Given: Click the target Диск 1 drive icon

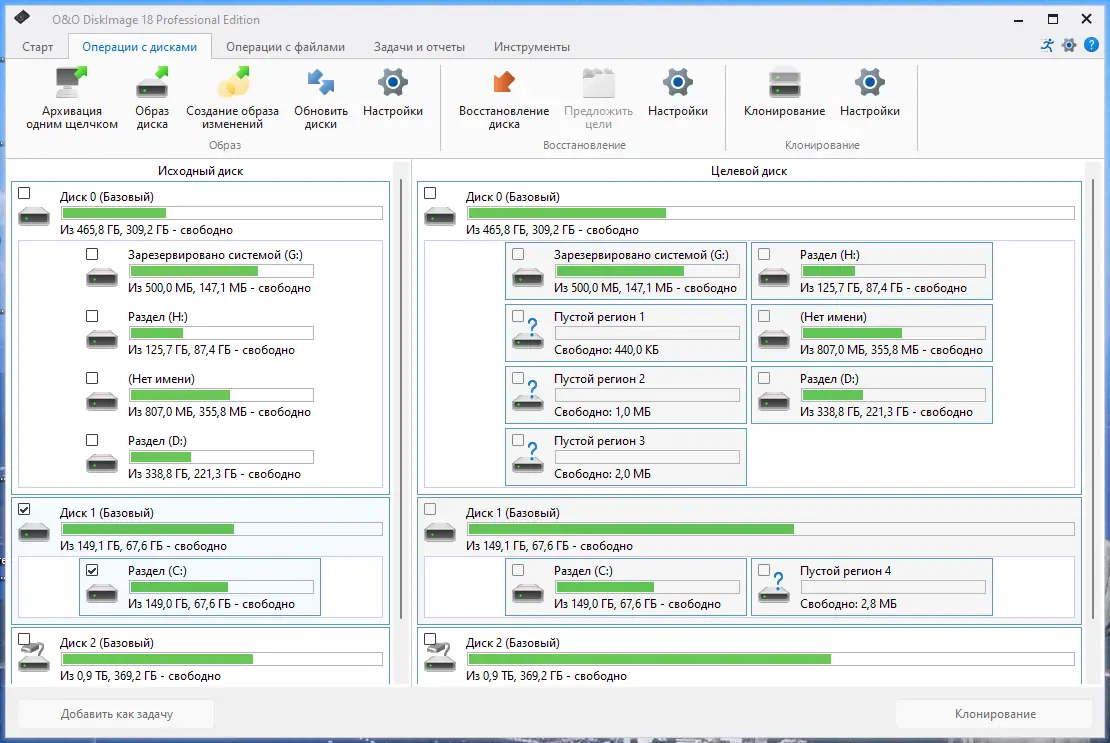Looking at the screenshot, I should pos(440,533).
